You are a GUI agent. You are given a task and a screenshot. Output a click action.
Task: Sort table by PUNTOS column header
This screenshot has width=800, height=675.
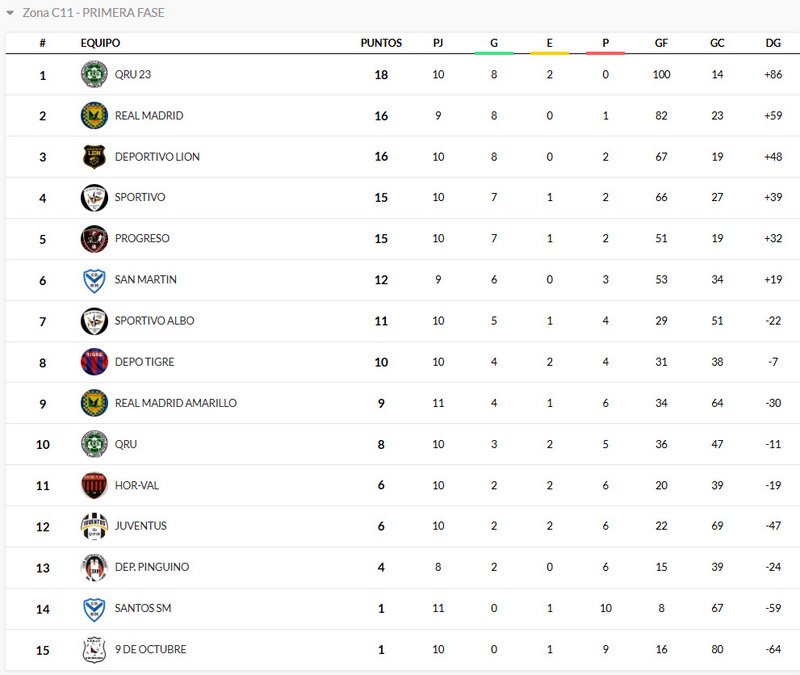point(381,43)
